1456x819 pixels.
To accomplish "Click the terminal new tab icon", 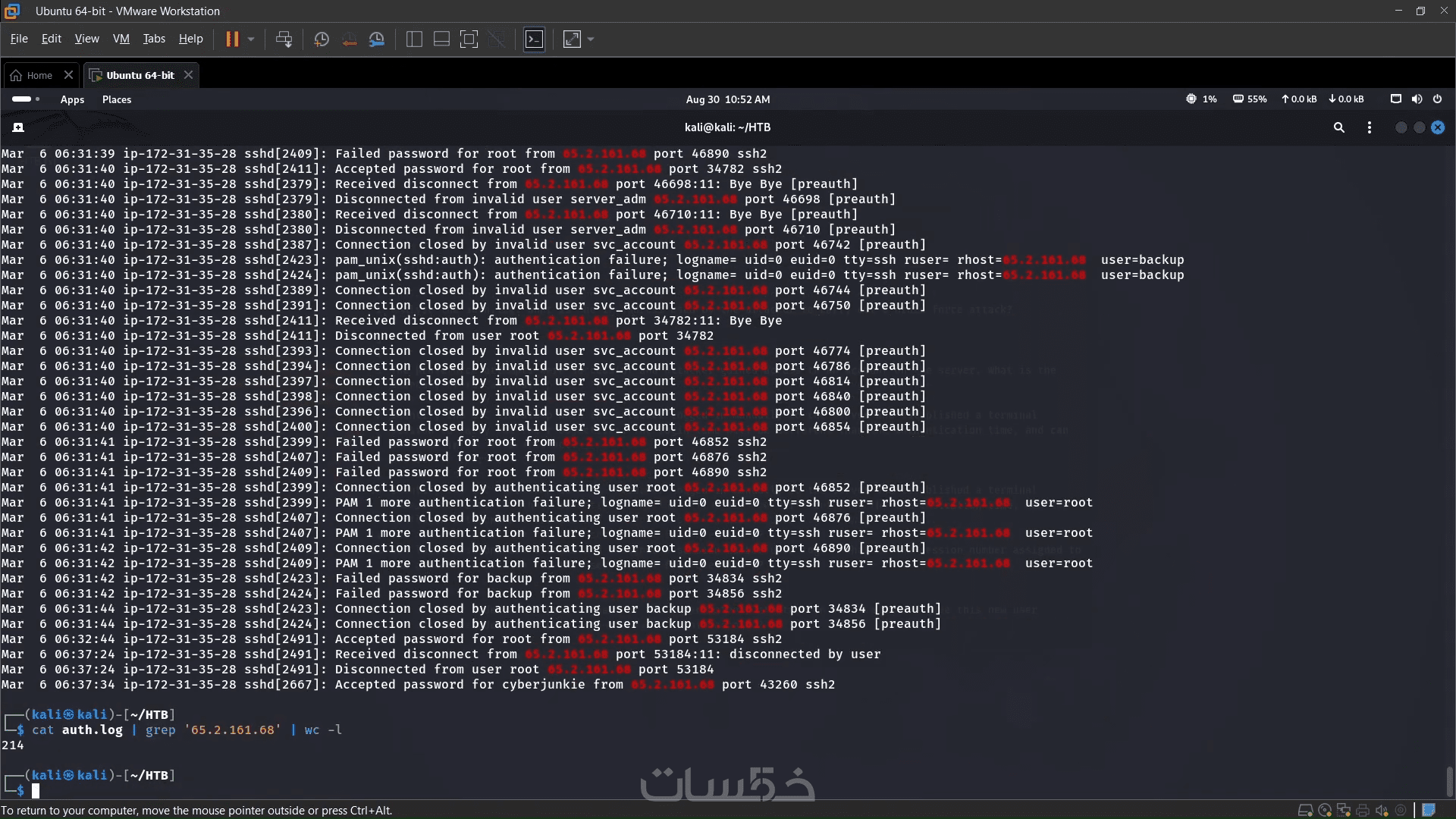I will pos(18,127).
